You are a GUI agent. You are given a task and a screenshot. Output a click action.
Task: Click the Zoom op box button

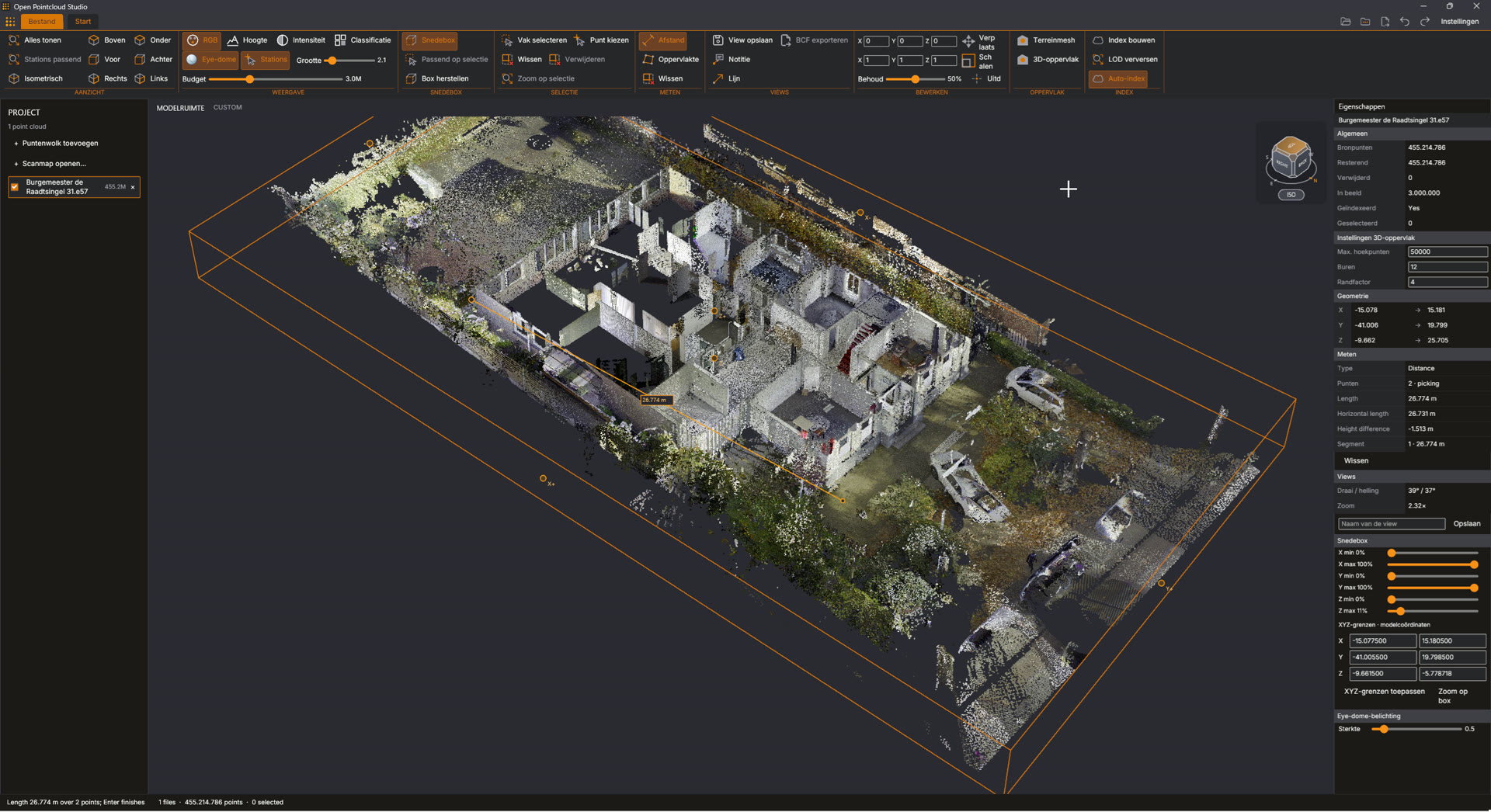[1452, 696]
